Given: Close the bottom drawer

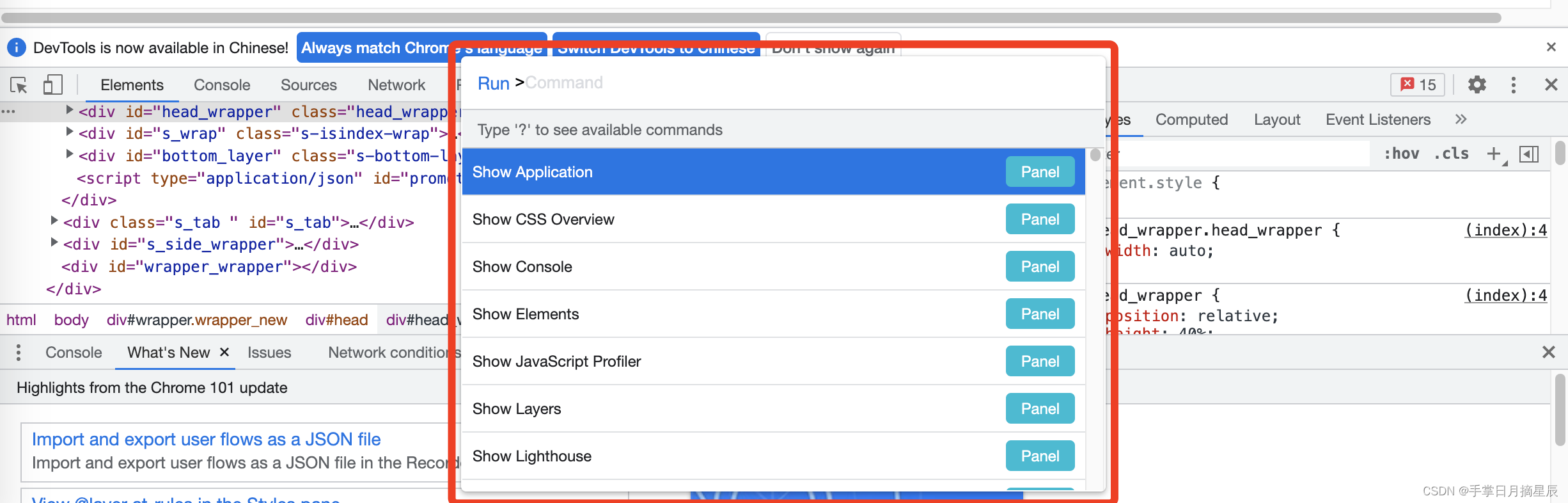Looking at the screenshot, I should (x=1548, y=352).
